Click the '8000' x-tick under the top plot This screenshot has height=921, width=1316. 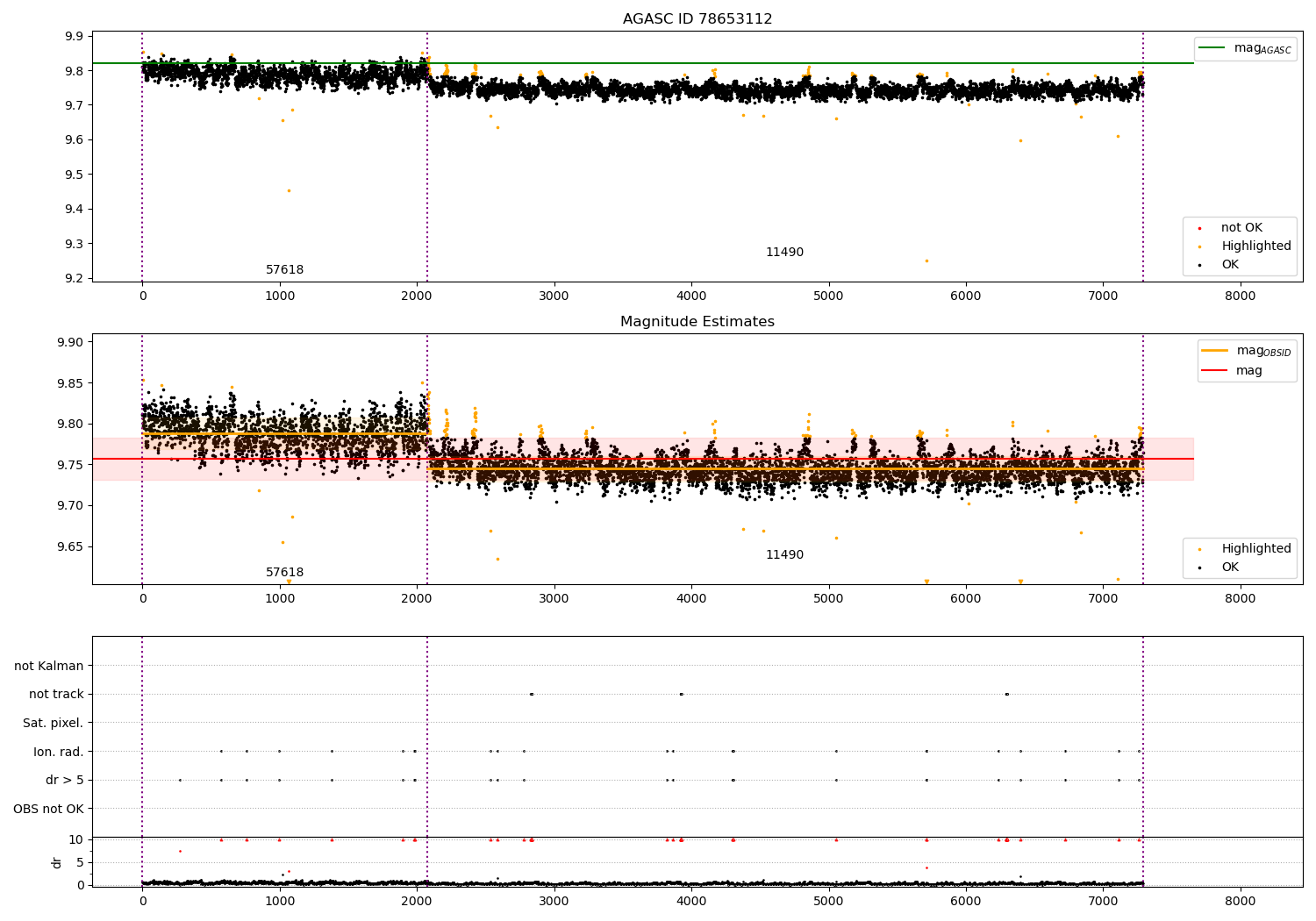[1241, 296]
